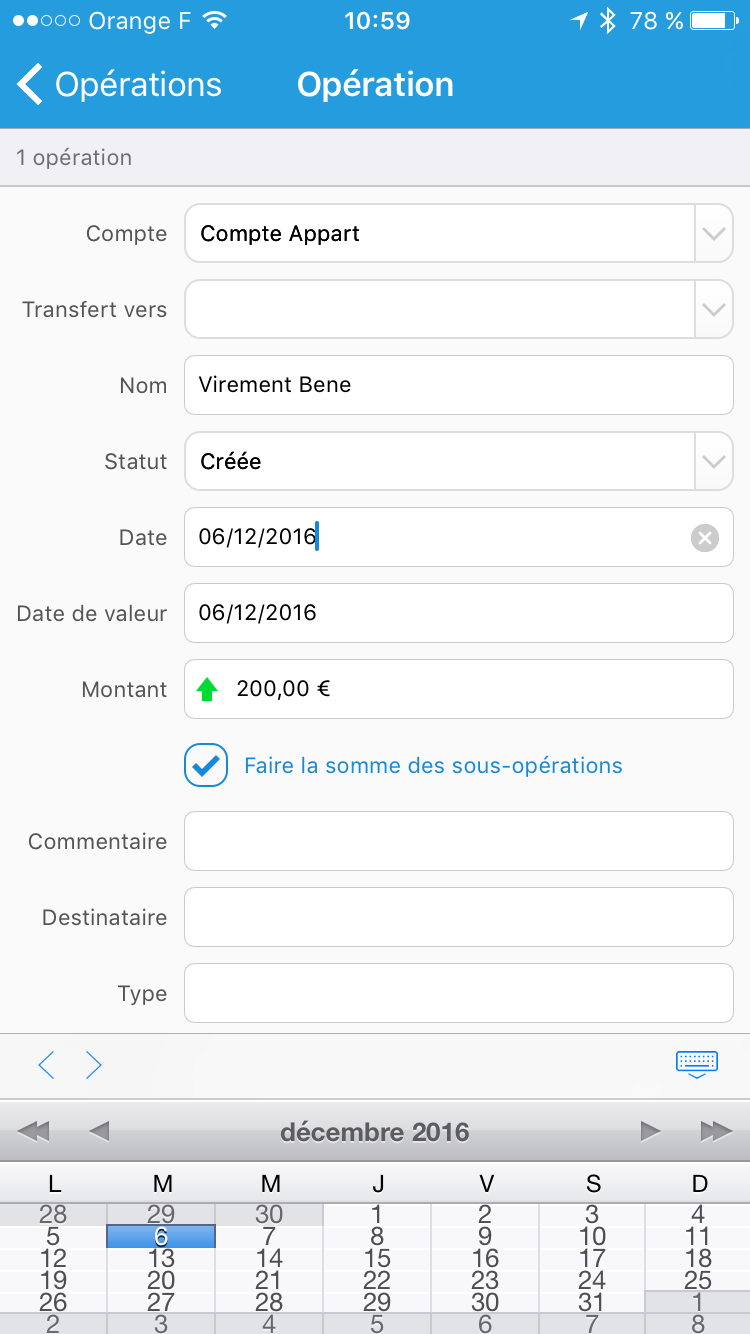This screenshot has height=1334, width=750.
Task: Show the next month in the calendar
Action: pos(651,1131)
